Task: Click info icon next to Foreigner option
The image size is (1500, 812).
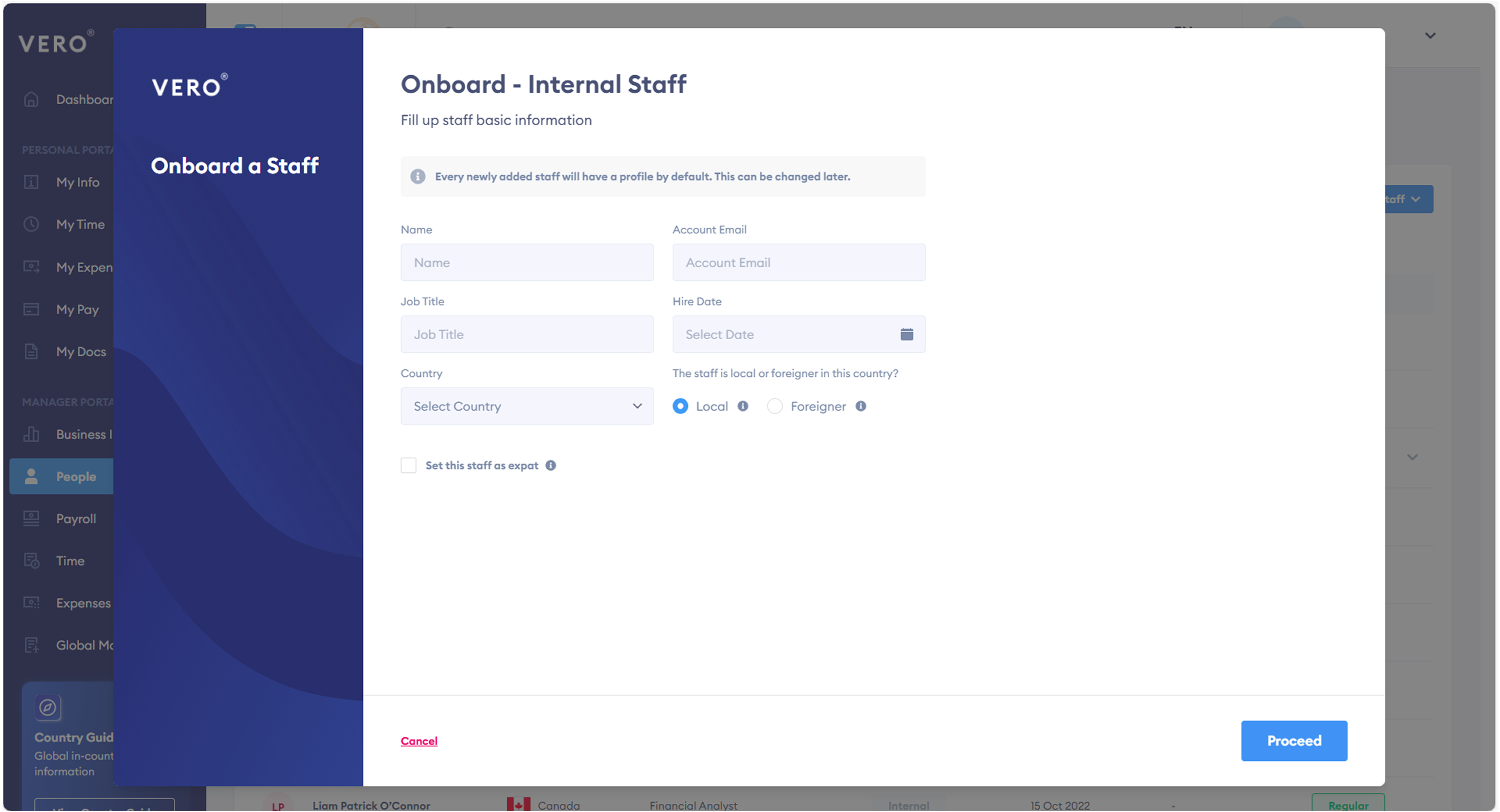Action: coord(860,406)
